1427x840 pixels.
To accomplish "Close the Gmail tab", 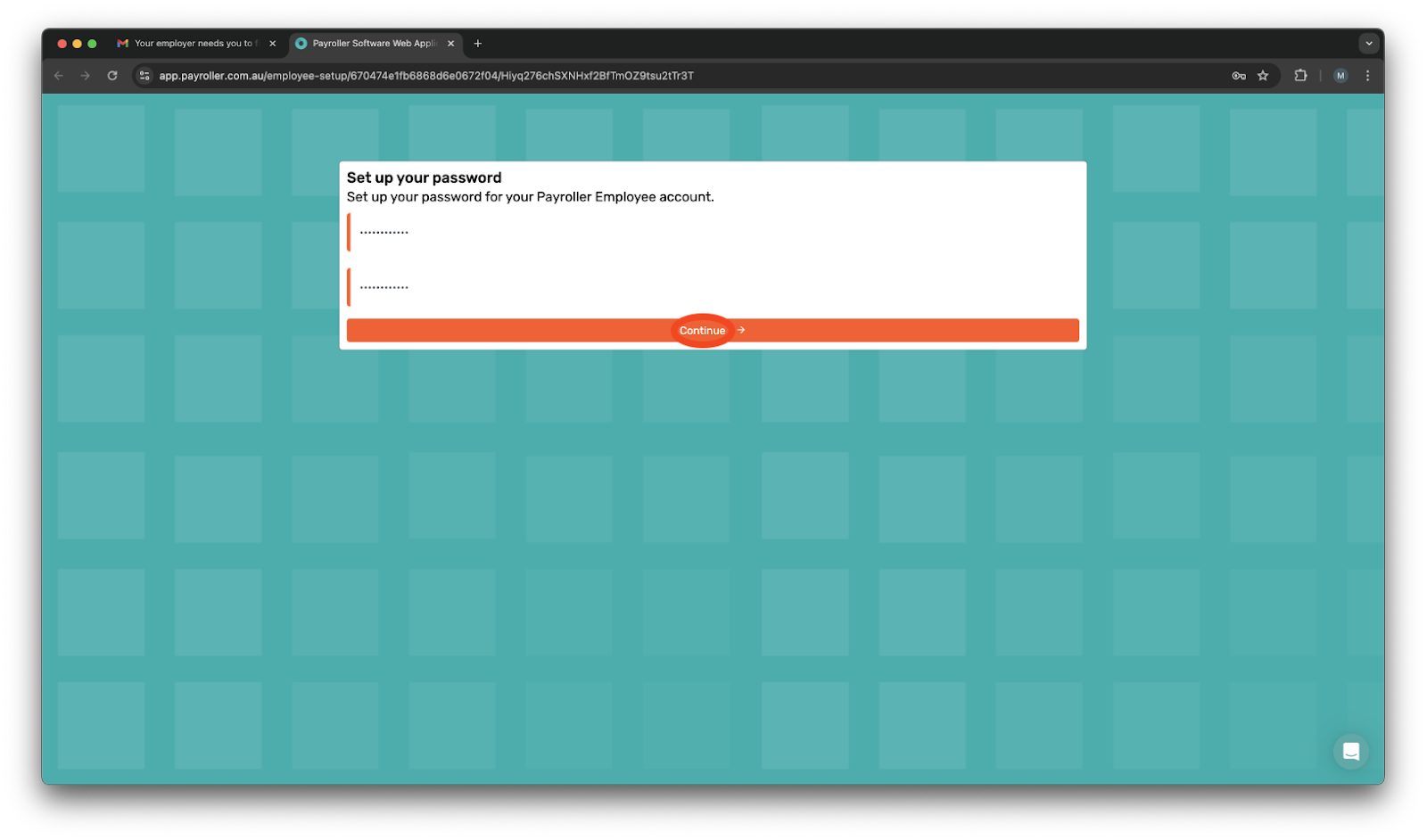I will coord(273,43).
